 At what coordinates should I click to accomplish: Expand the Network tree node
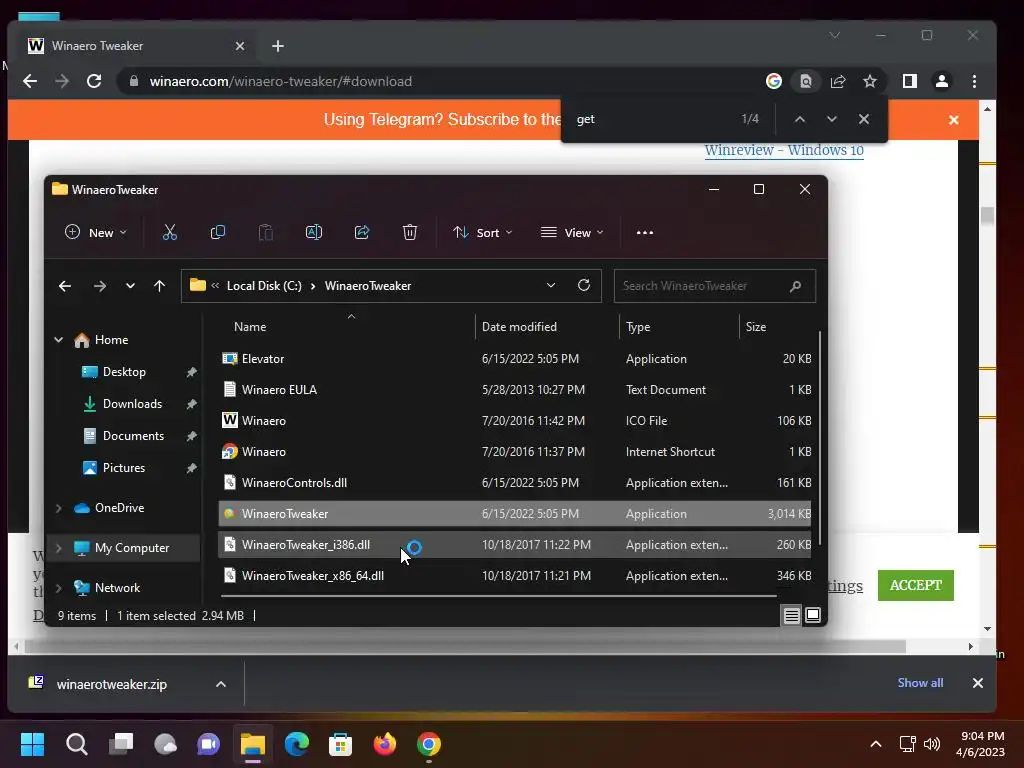[x=59, y=588]
